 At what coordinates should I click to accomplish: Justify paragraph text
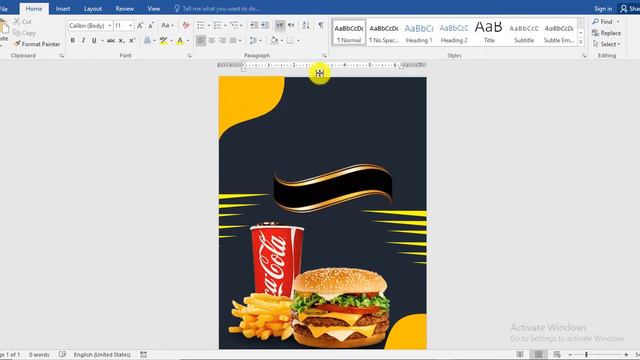tap(233, 40)
